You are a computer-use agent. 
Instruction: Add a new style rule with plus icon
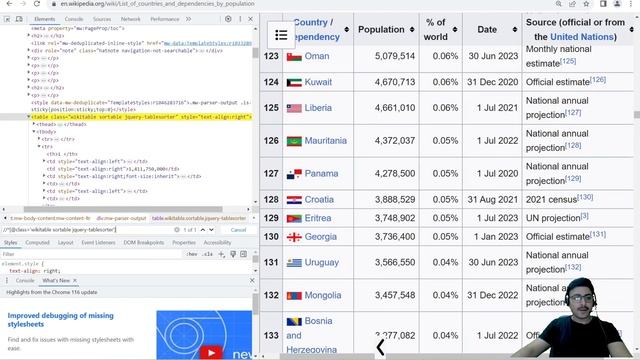pyautogui.click(x=221, y=254)
